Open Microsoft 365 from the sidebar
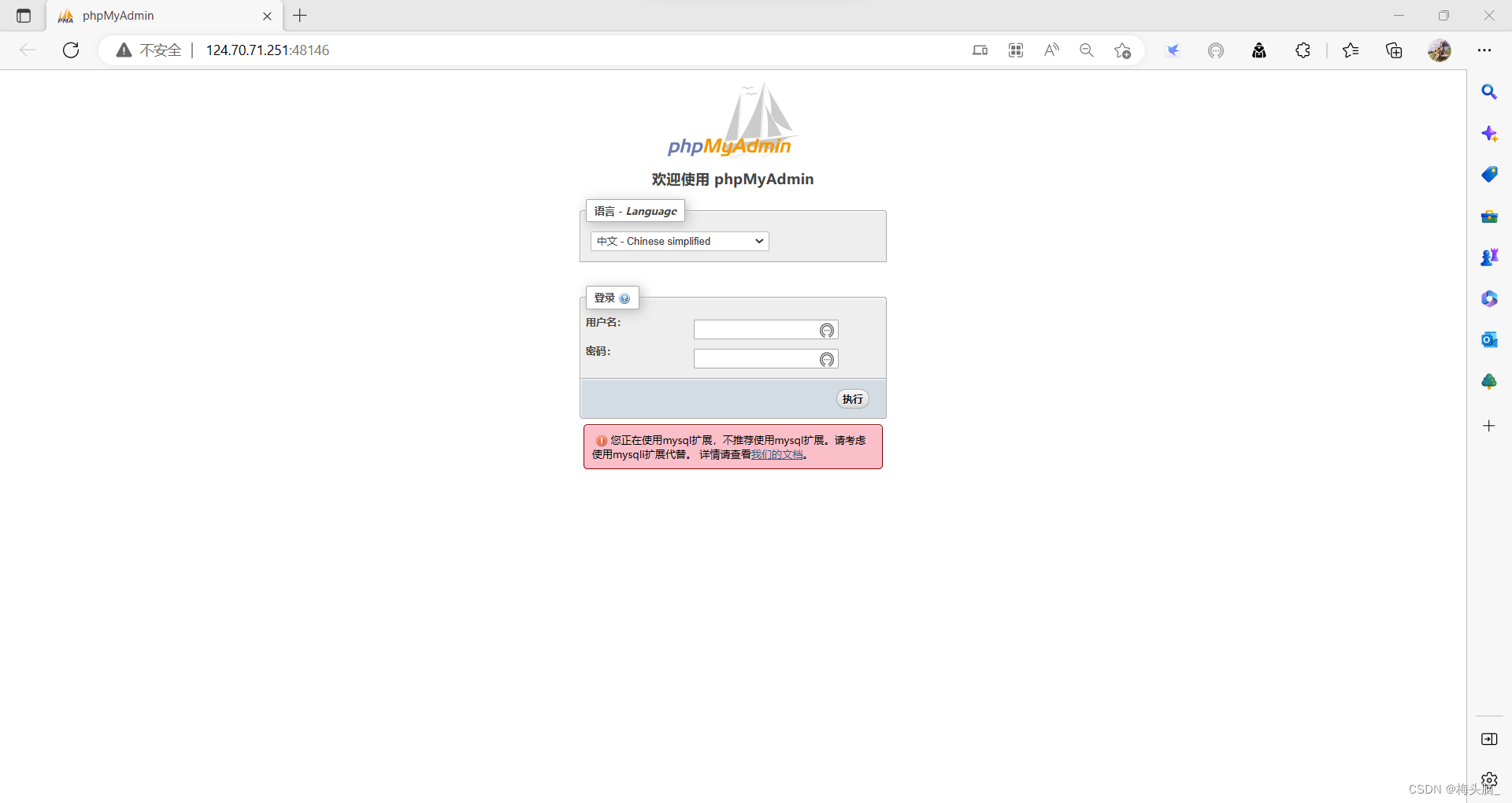Screen dimensions: 1512x803 (1489, 298)
